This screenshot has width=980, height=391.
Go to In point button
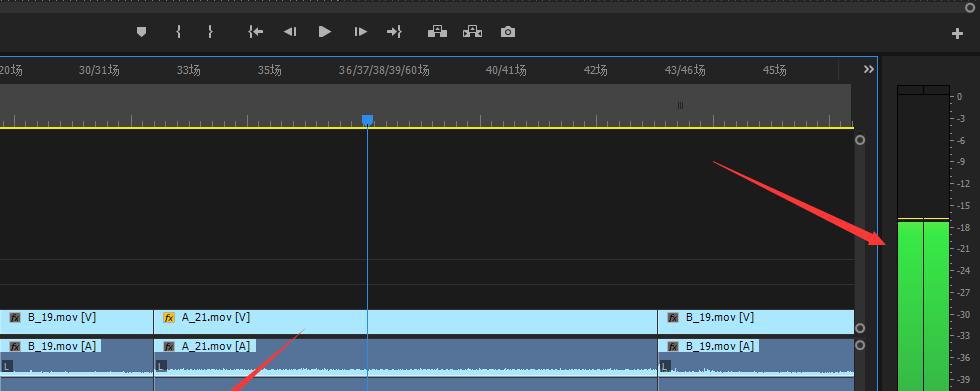click(x=256, y=32)
